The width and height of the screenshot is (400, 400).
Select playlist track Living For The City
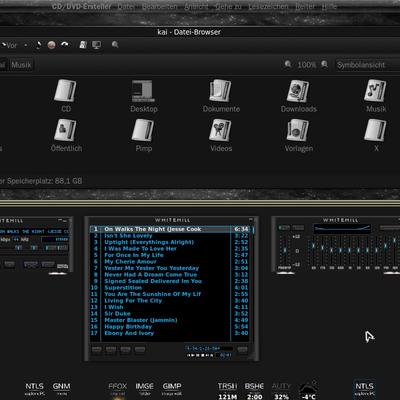[x=169, y=301]
